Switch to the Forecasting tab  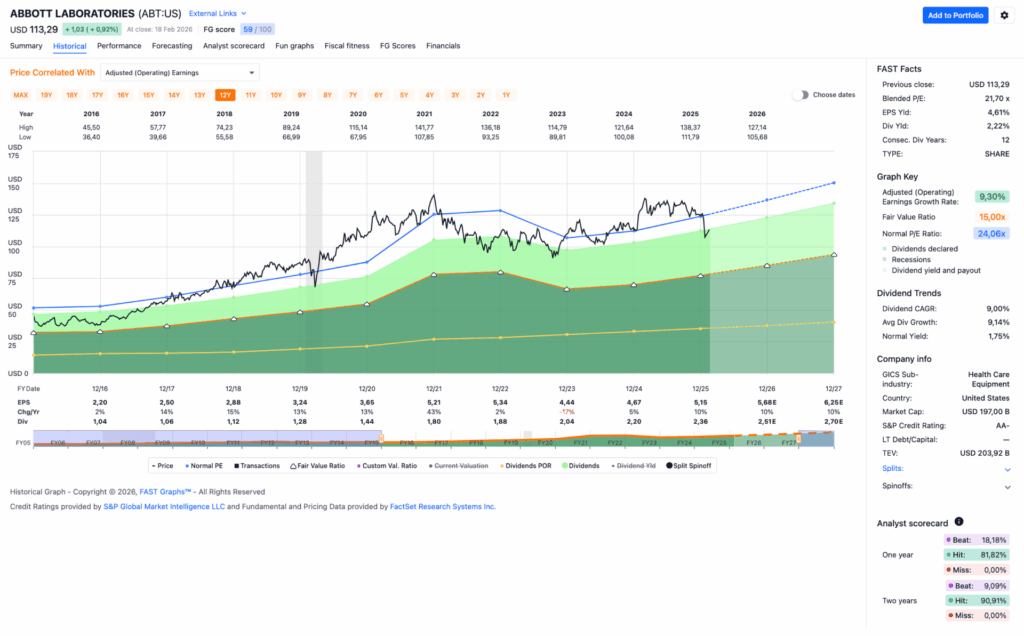pyautogui.click(x=172, y=46)
